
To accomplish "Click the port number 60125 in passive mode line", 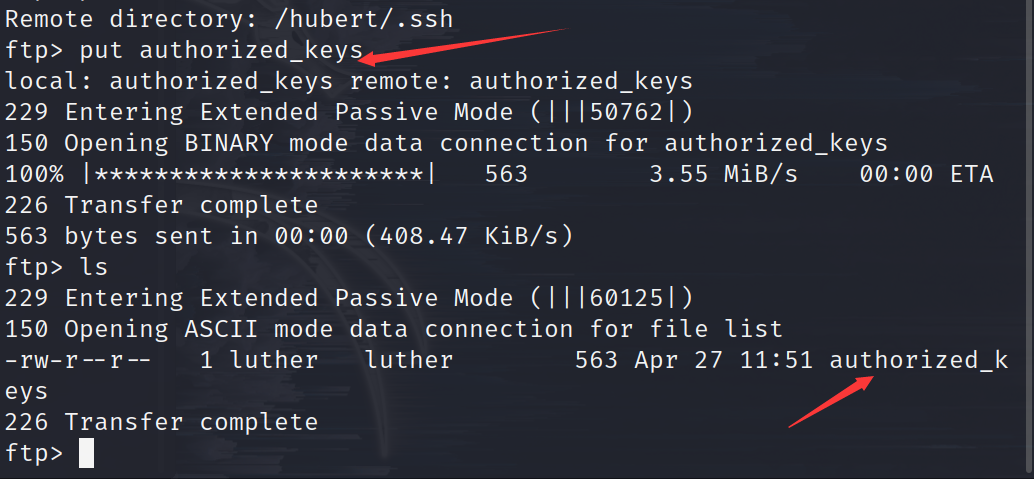I will [x=626, y=299].
